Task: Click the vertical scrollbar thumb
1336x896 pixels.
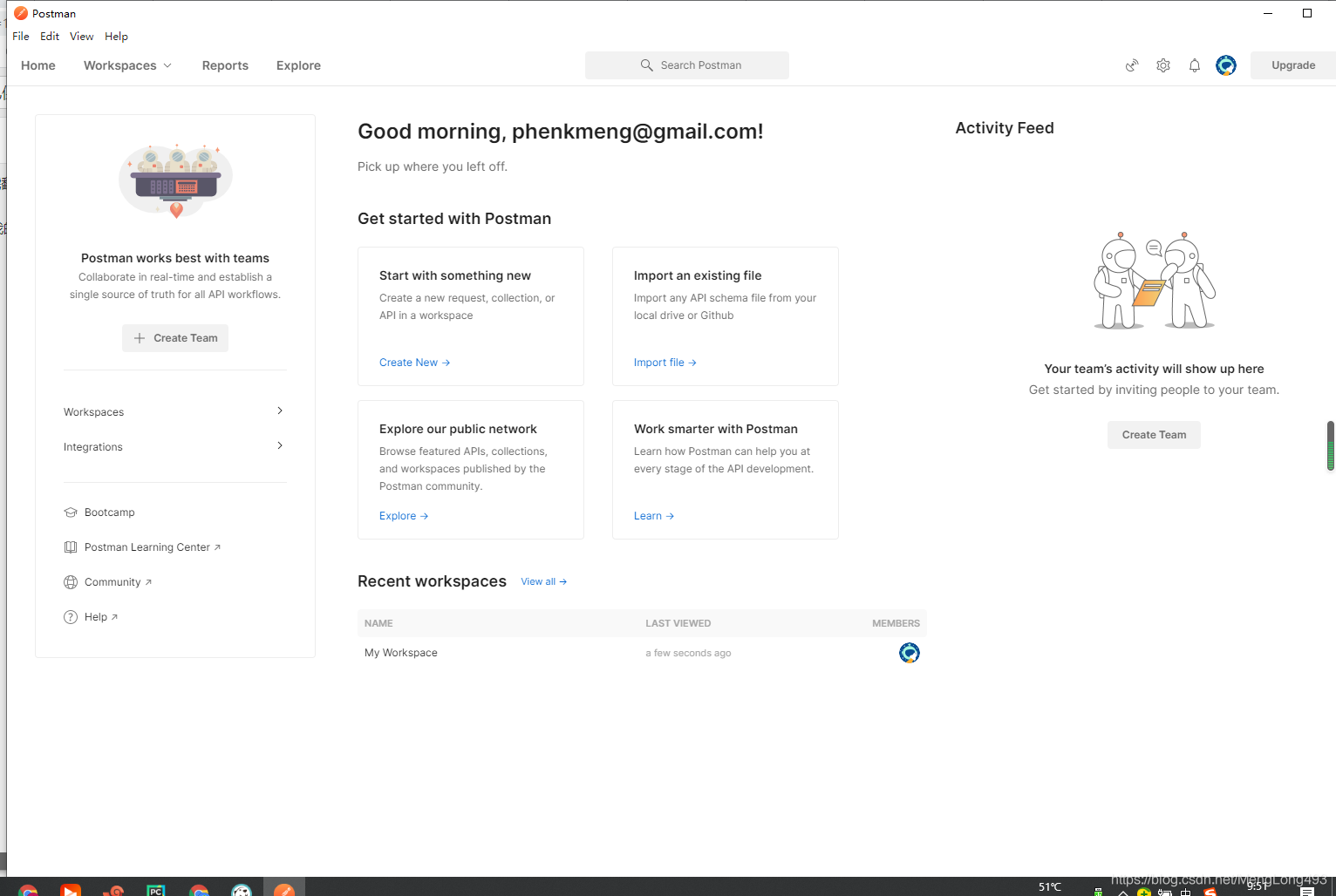Action: point(1331,445)
